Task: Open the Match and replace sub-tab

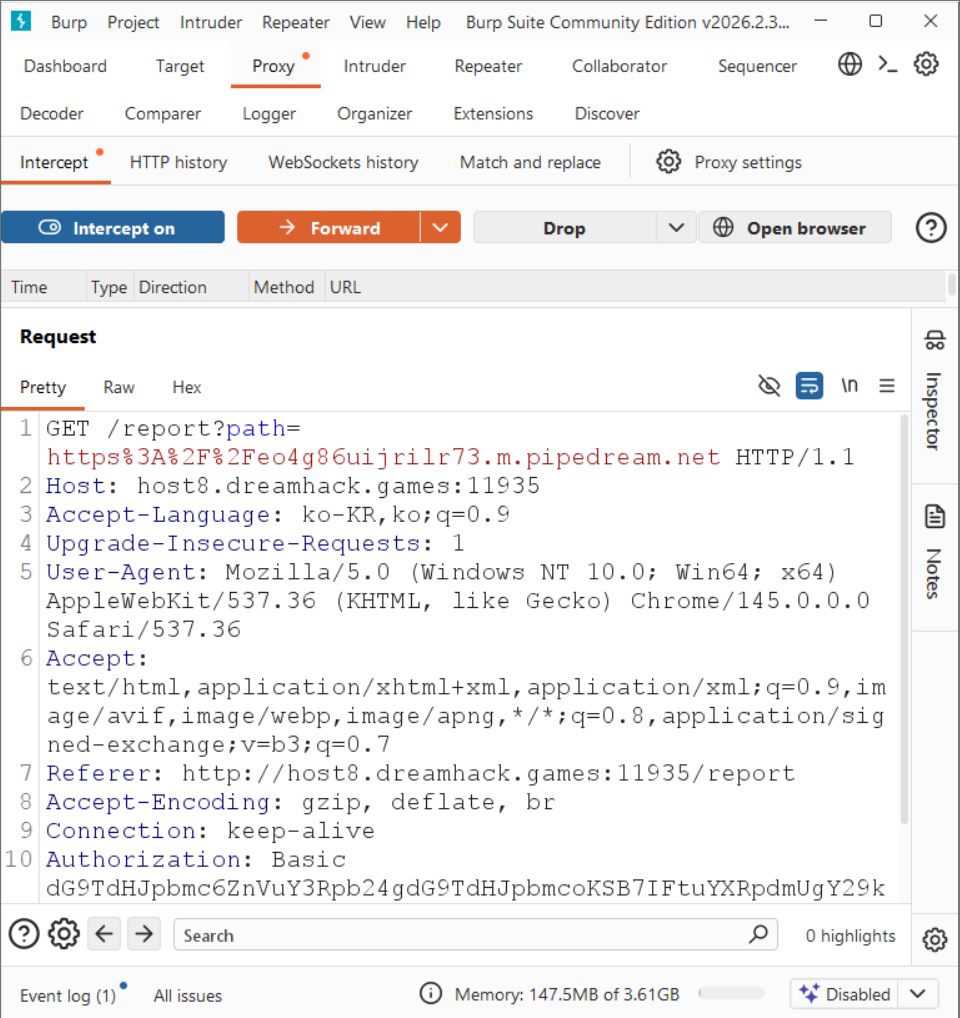Action: (x=530, y=162)
